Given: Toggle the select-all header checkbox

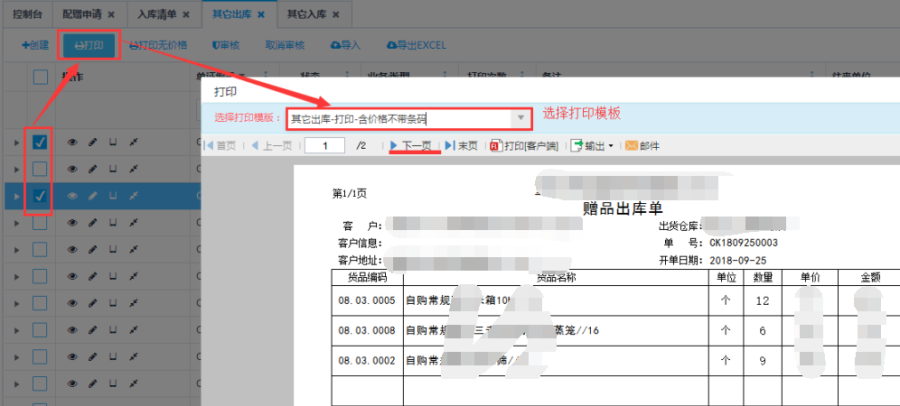Looking at the screenshot, I should point(40,78).
